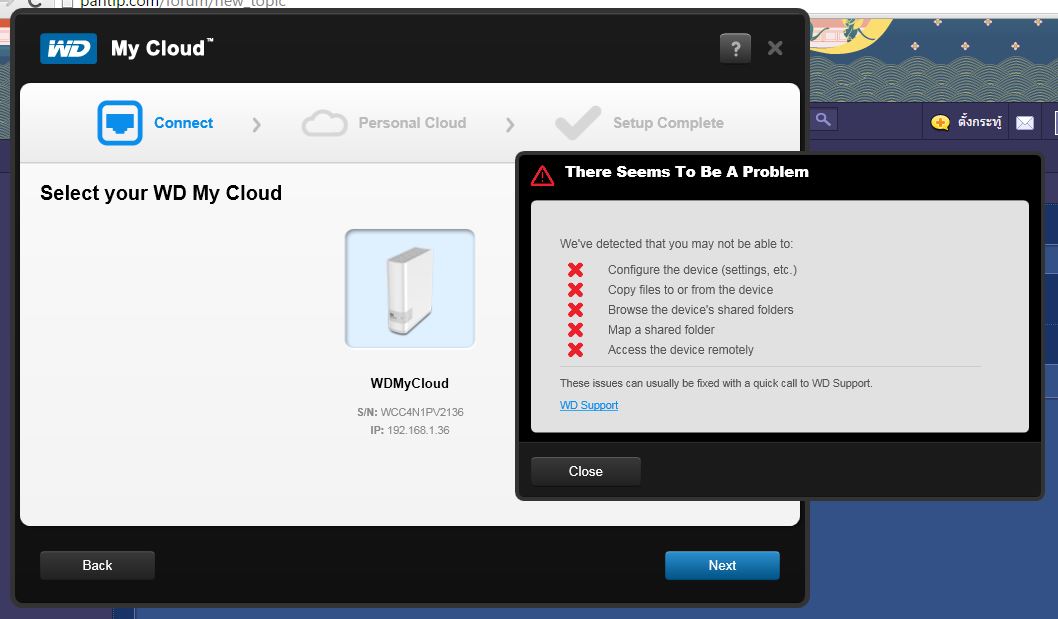Image resolution: width=1058 pixels, height=619 pixels.
Task: Close the WD My Cloud setup window
Action: click(775, 48)
